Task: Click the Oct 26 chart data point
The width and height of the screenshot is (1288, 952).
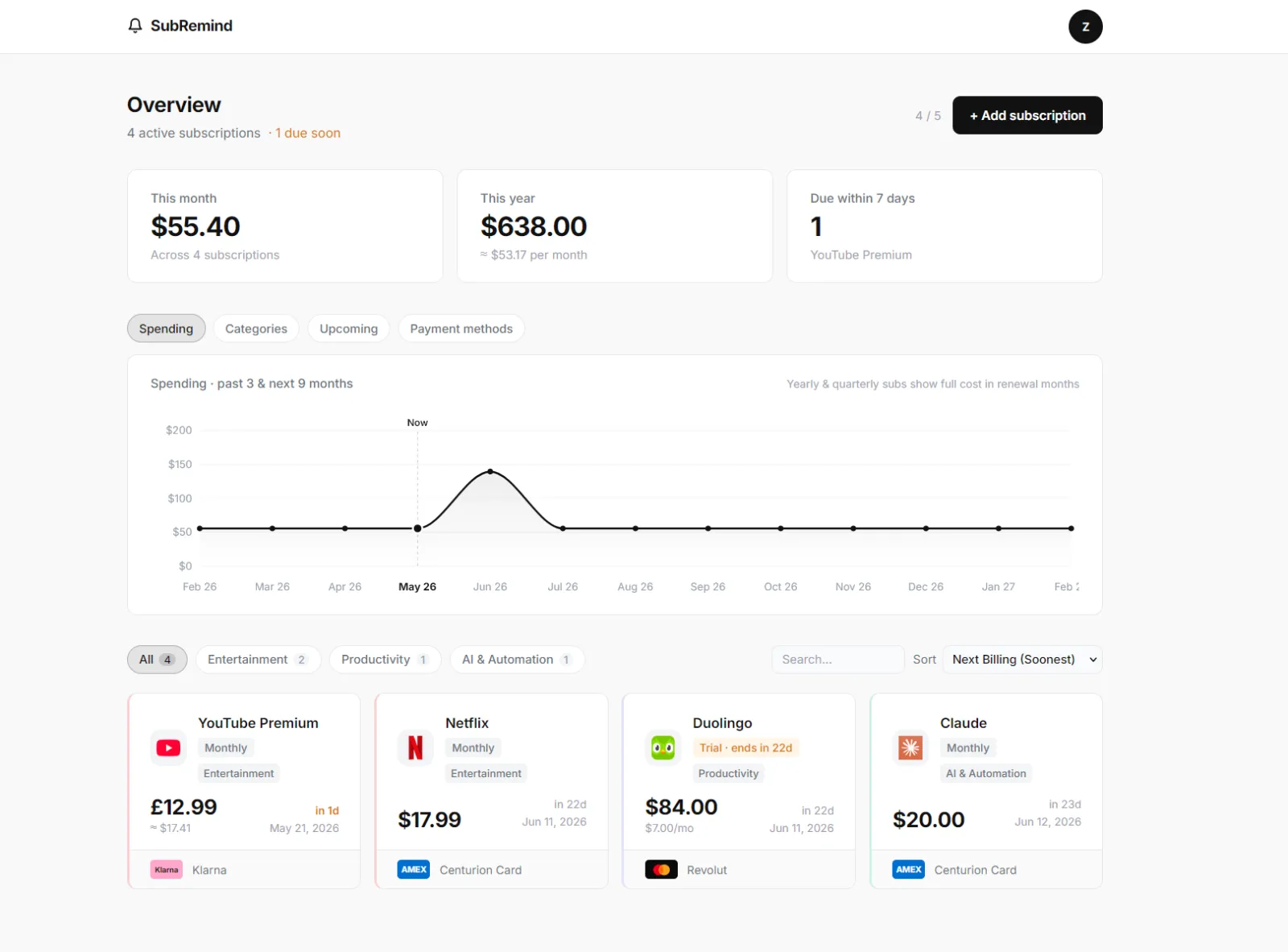Action: tap(781, 528)
